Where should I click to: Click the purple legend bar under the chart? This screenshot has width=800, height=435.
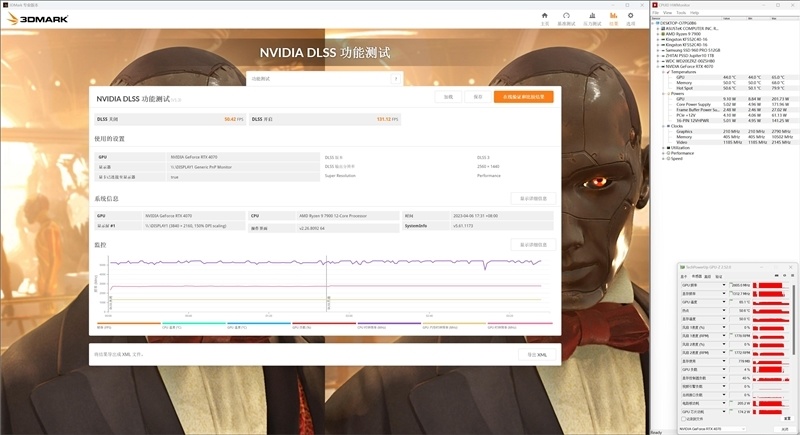[x=389, y=323]
